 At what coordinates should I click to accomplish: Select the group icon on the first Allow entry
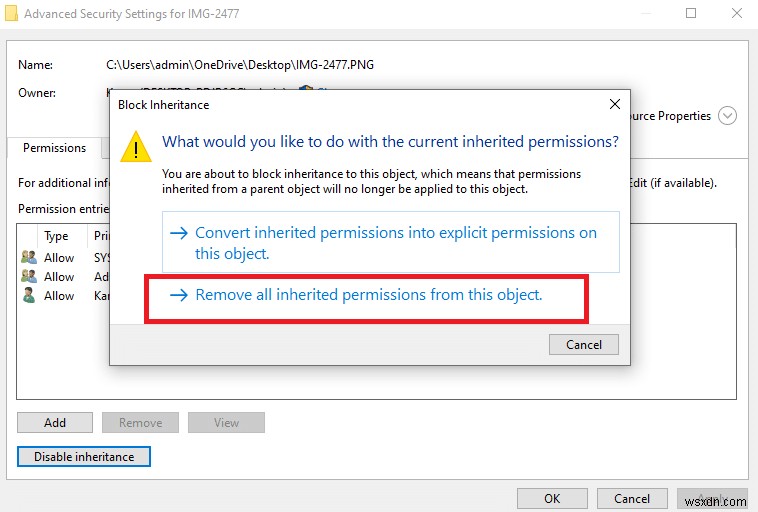tap(28, 257)
